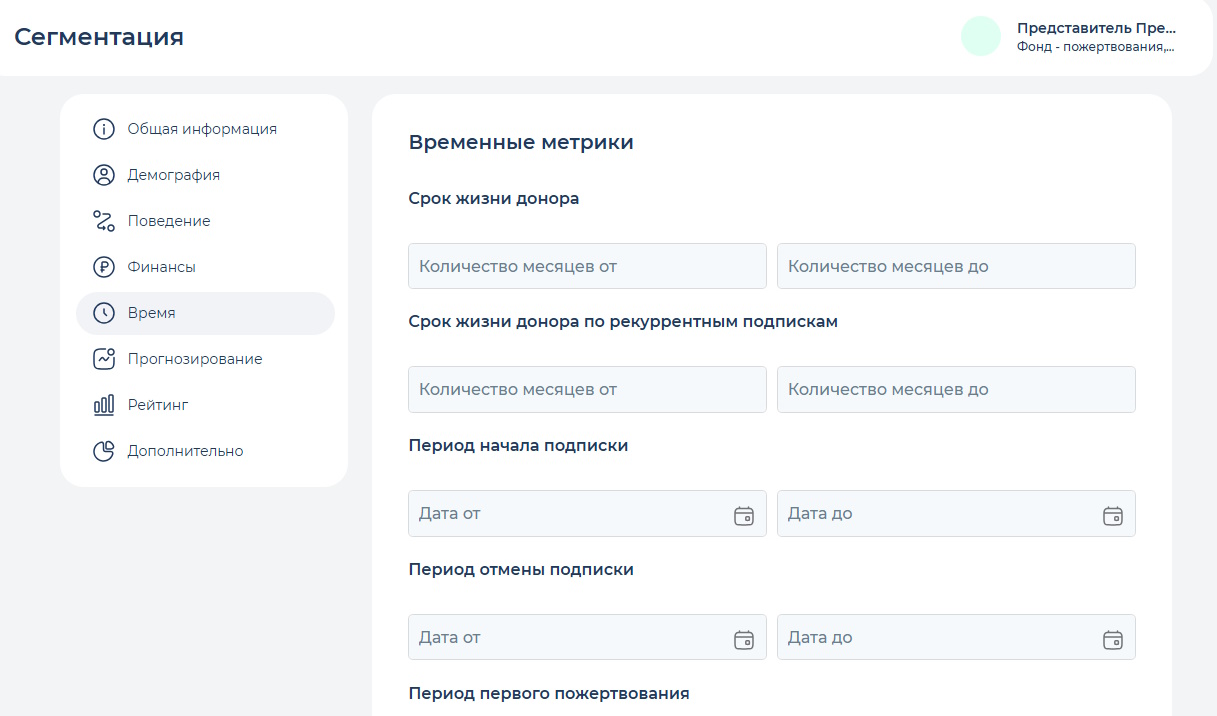
Task: Open Финансы via the ruble icon
Action: pyautogui.click(x=104, y=266)
